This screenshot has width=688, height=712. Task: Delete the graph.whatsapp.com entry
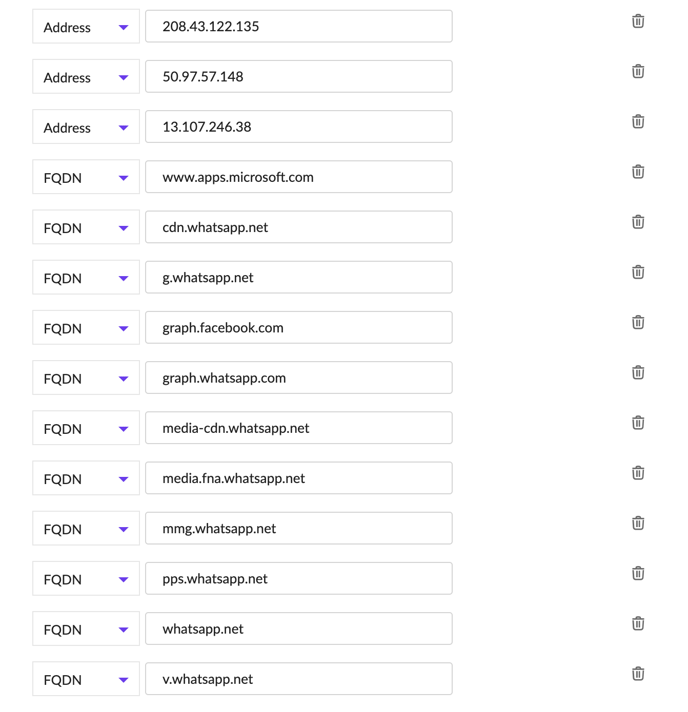637,372
